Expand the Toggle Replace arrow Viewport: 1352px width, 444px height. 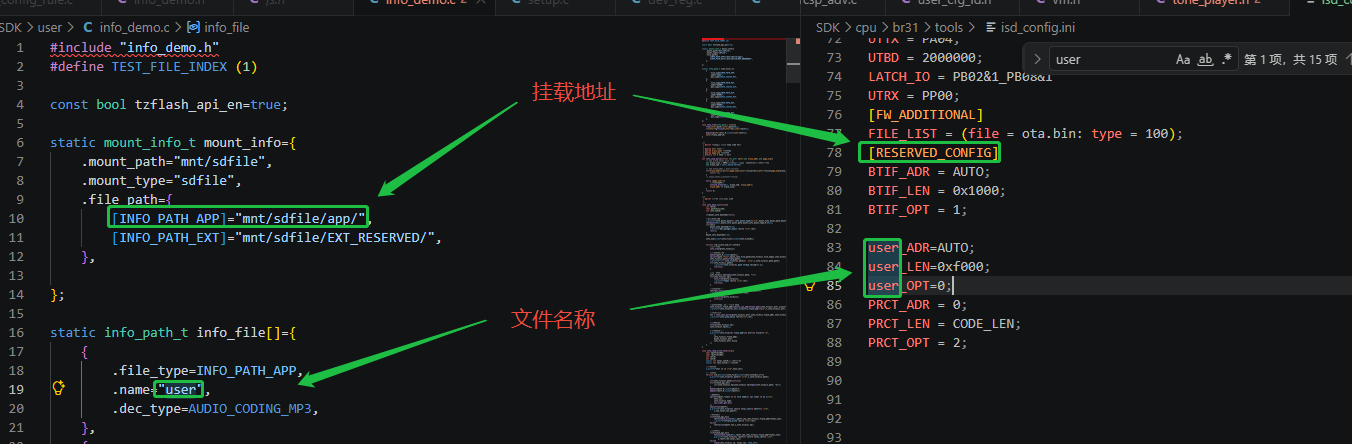click(x=1037, y=59)
